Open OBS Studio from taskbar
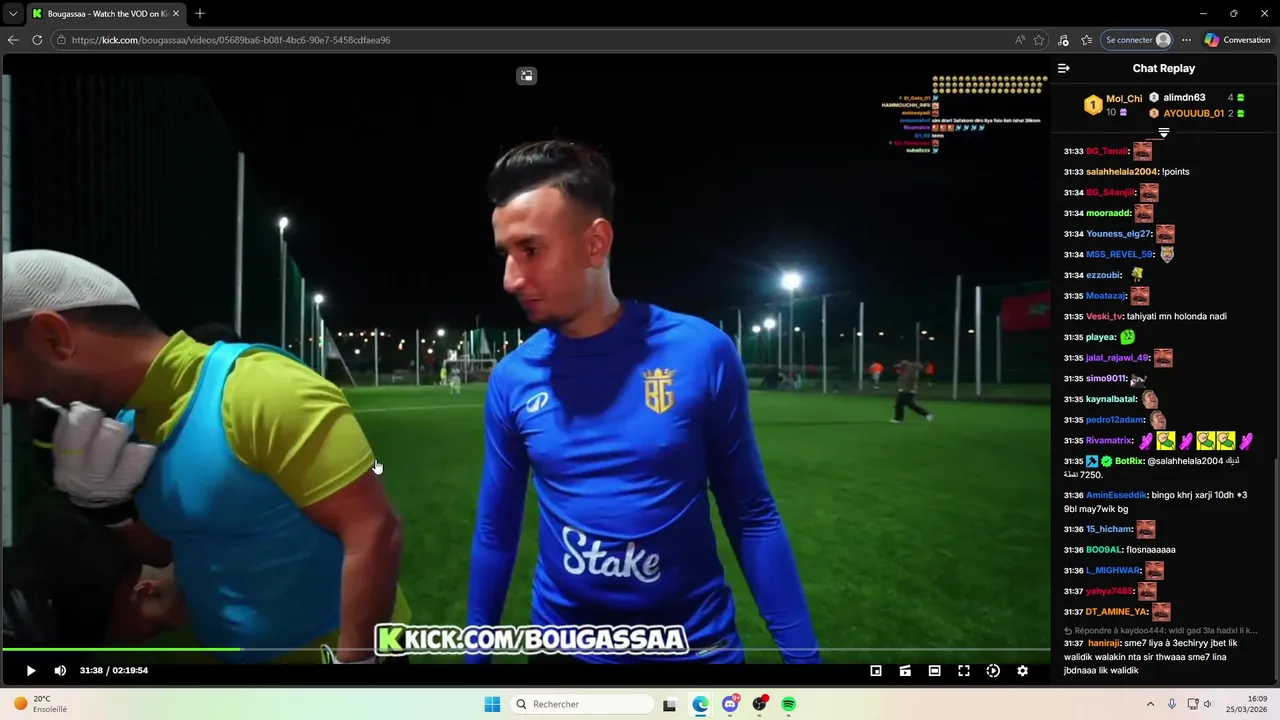Viewport: 1280px width, 720px height. (759, 704)
